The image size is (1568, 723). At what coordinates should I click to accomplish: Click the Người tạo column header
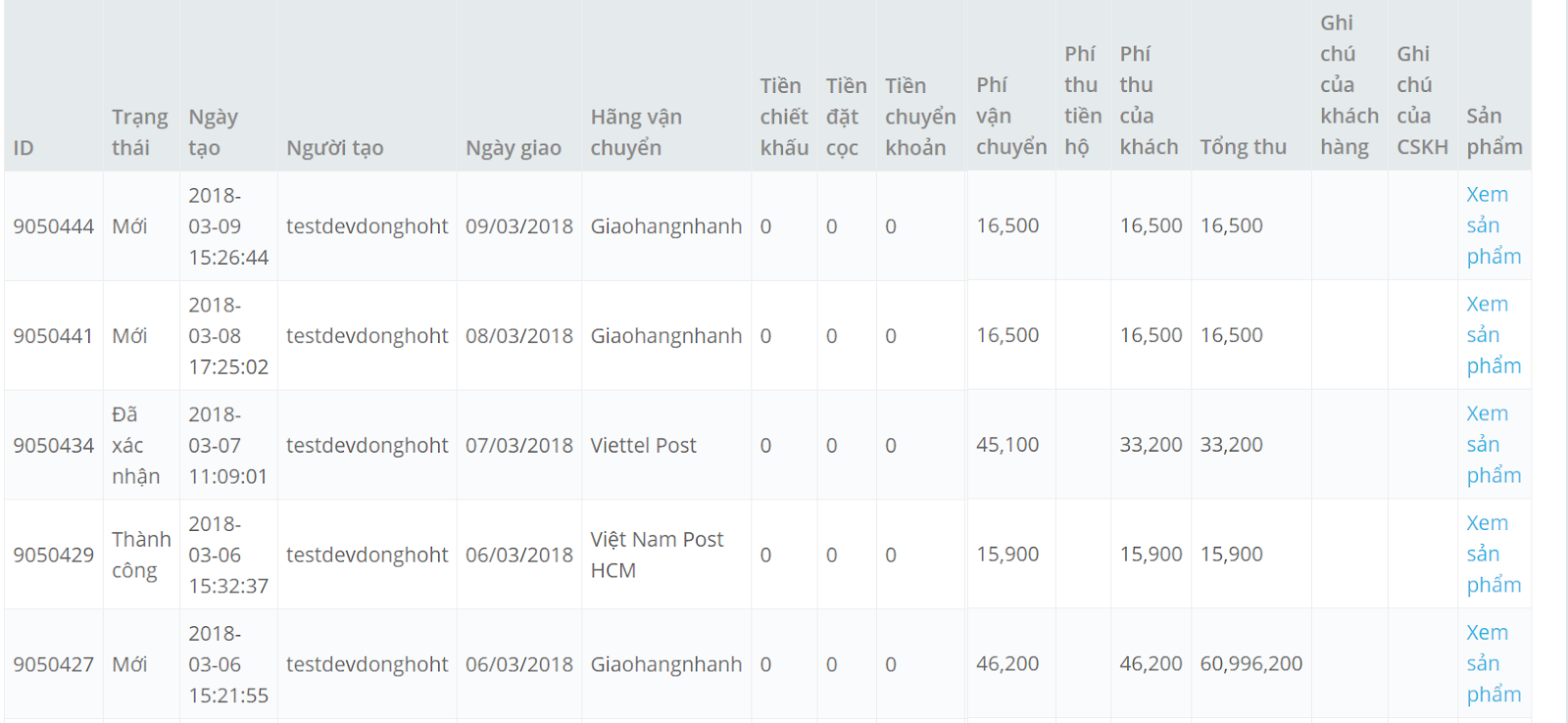click(x=334, y=148)
